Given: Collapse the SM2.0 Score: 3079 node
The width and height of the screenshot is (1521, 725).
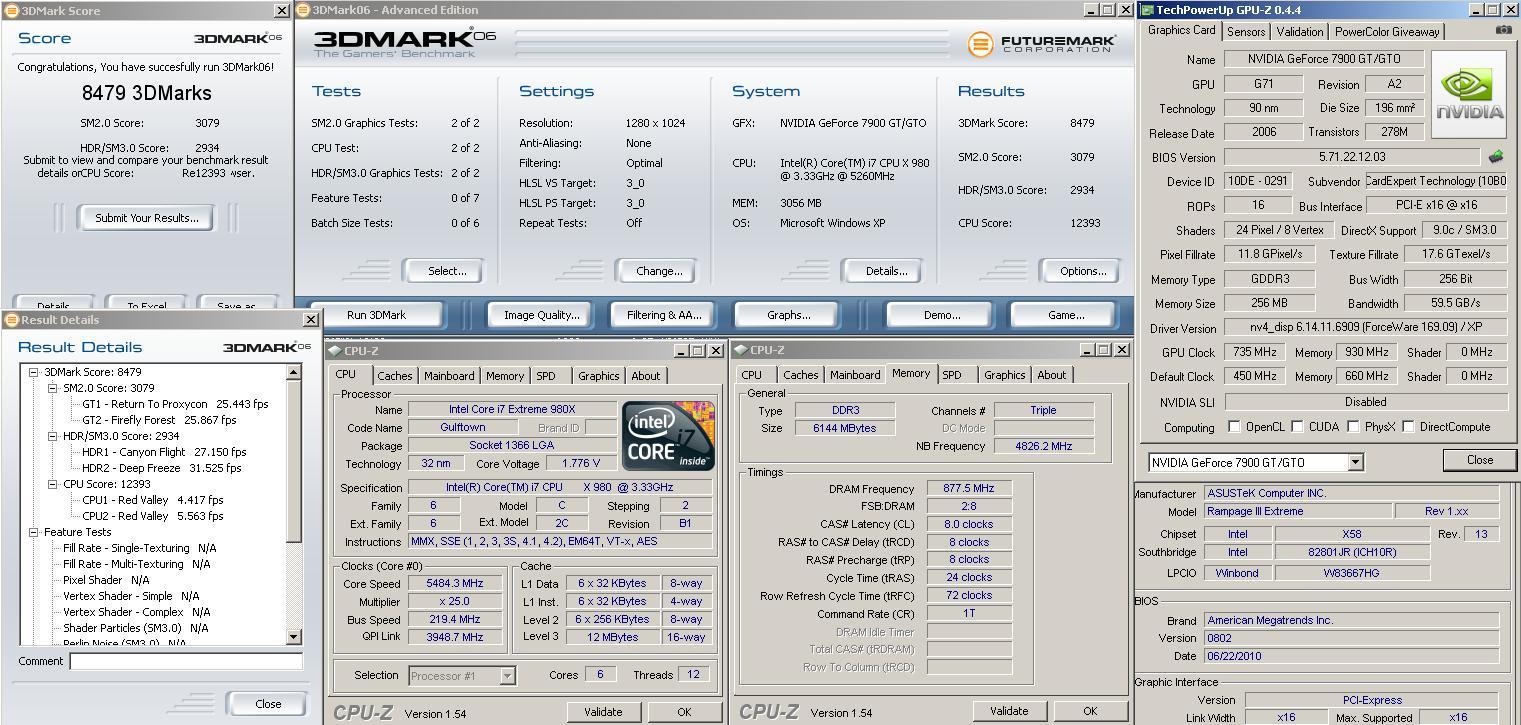Looking at the screenshot, I should [x=53, y=388].
